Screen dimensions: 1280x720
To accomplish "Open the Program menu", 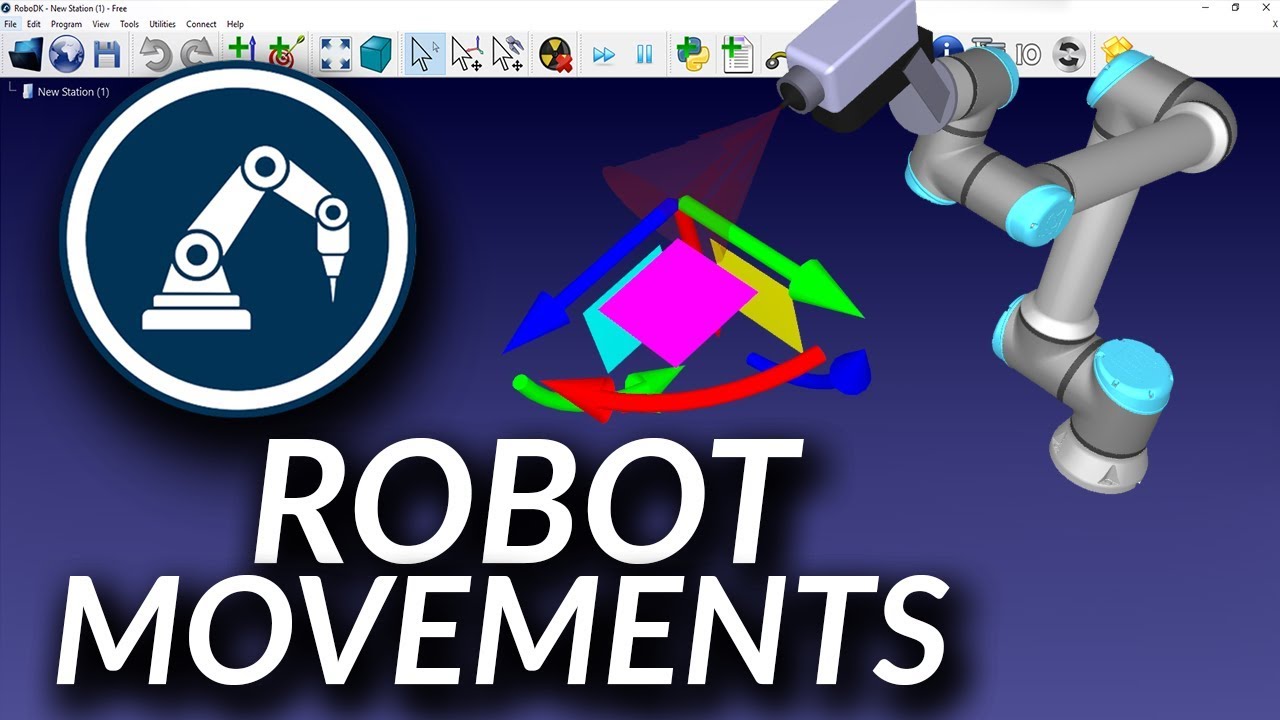I will 66,24.
